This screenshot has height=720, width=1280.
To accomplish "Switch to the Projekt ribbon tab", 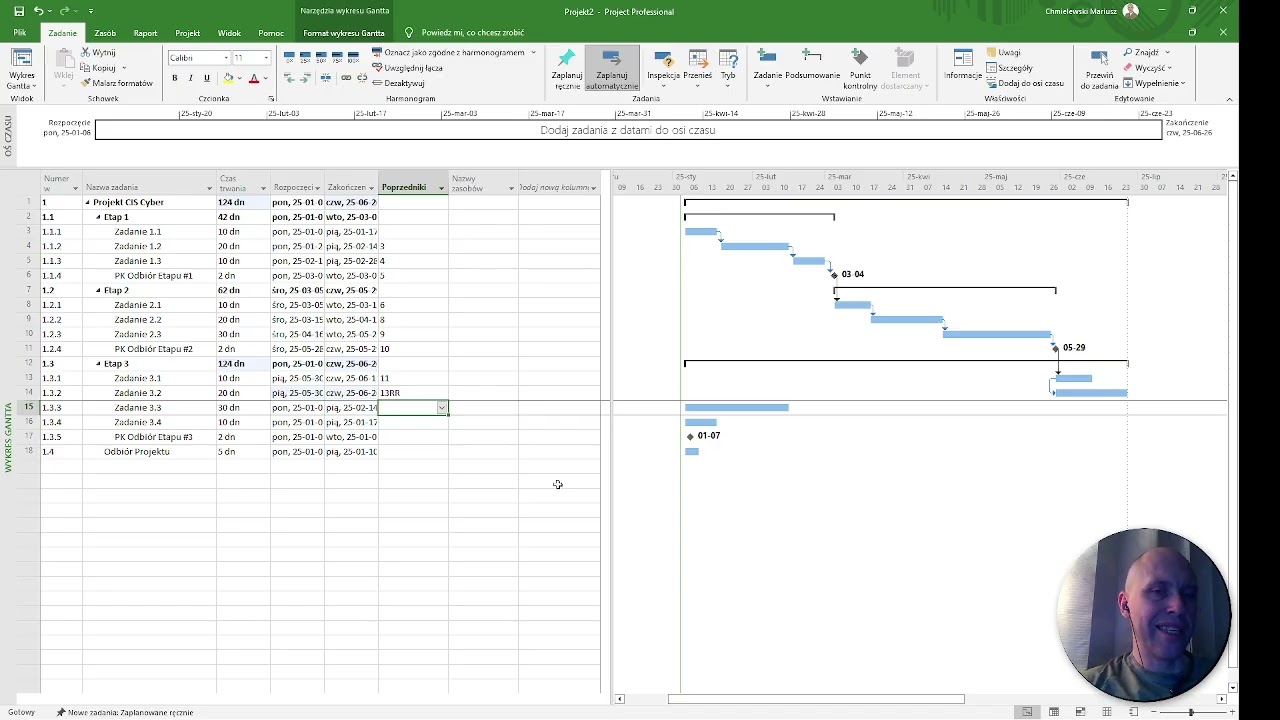I will click(x=188, y=33).
